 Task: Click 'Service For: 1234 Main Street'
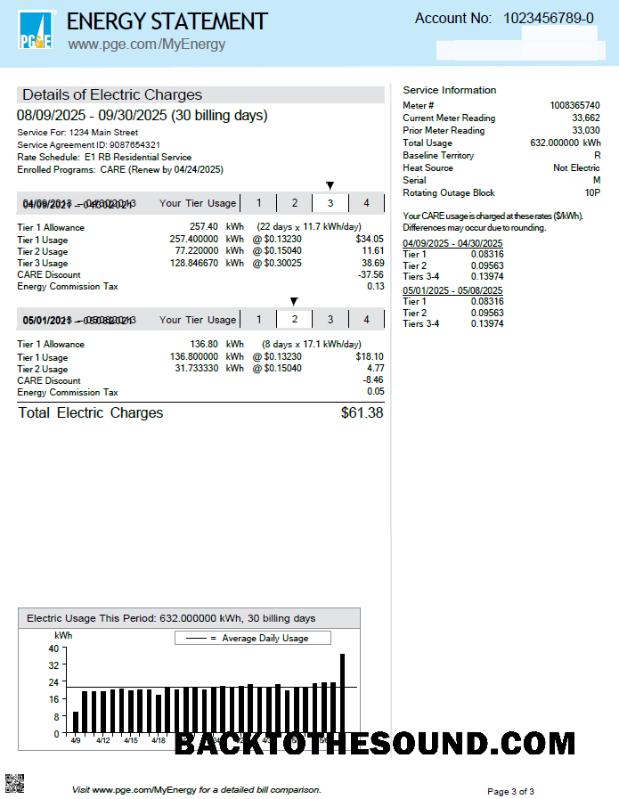[x=77, y=132]
